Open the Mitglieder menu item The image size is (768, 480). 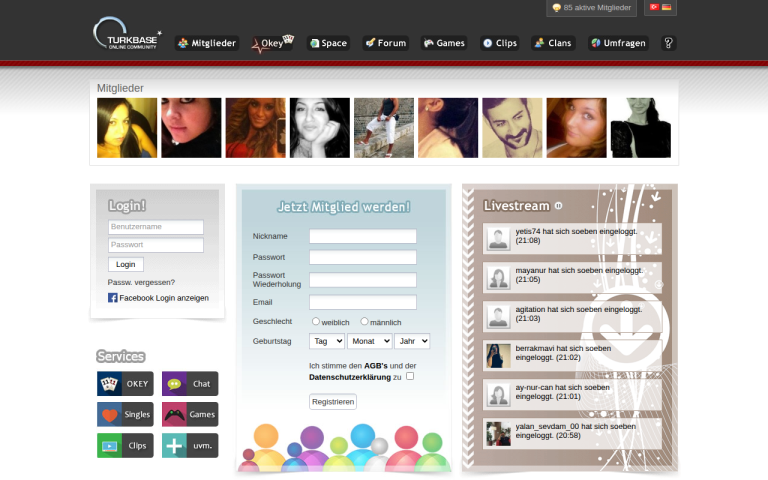[207, 43]
